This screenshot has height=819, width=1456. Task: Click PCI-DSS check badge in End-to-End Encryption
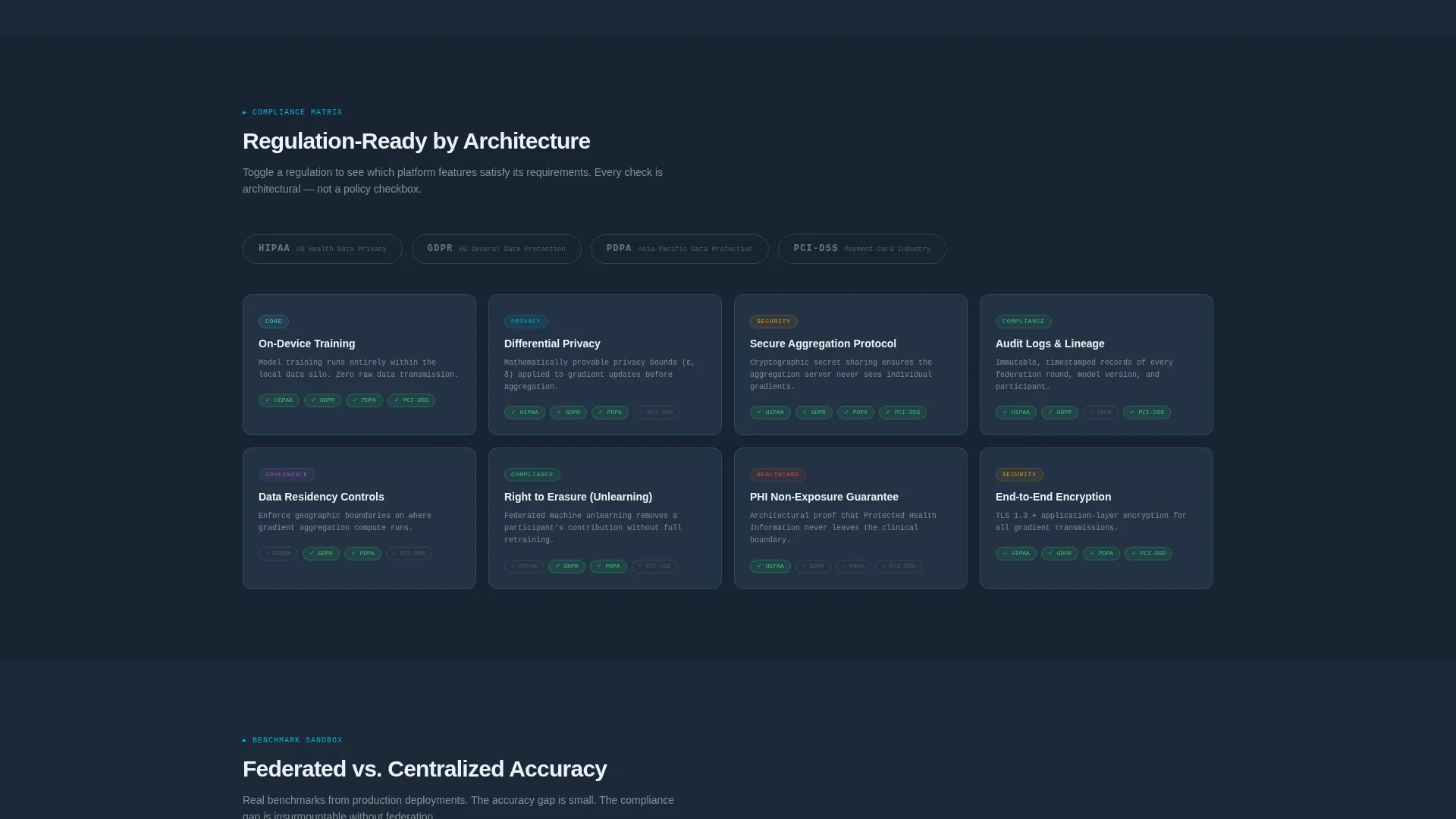(1148, 554)
